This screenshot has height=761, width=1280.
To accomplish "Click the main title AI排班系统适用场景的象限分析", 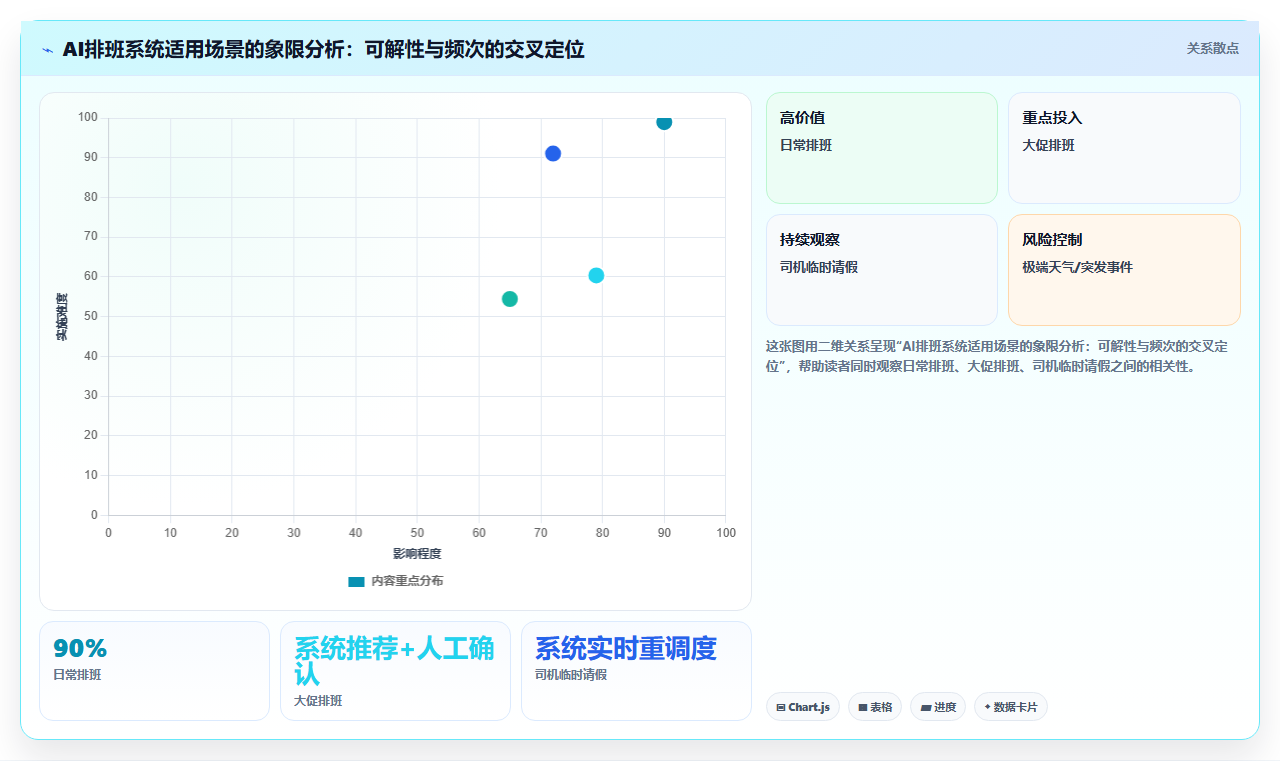I will [323, 49].
